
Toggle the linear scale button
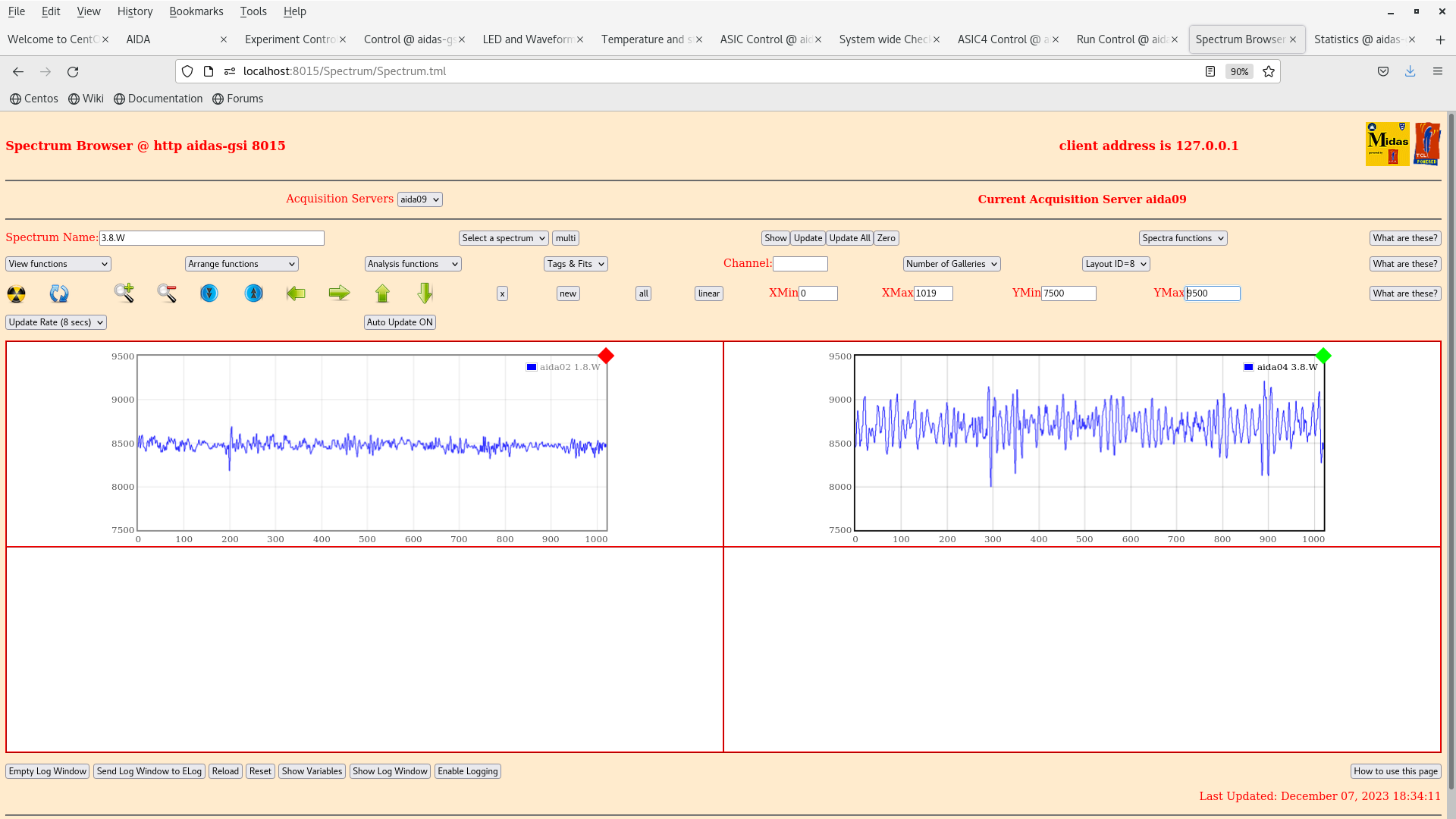click(x=708, y=293)
